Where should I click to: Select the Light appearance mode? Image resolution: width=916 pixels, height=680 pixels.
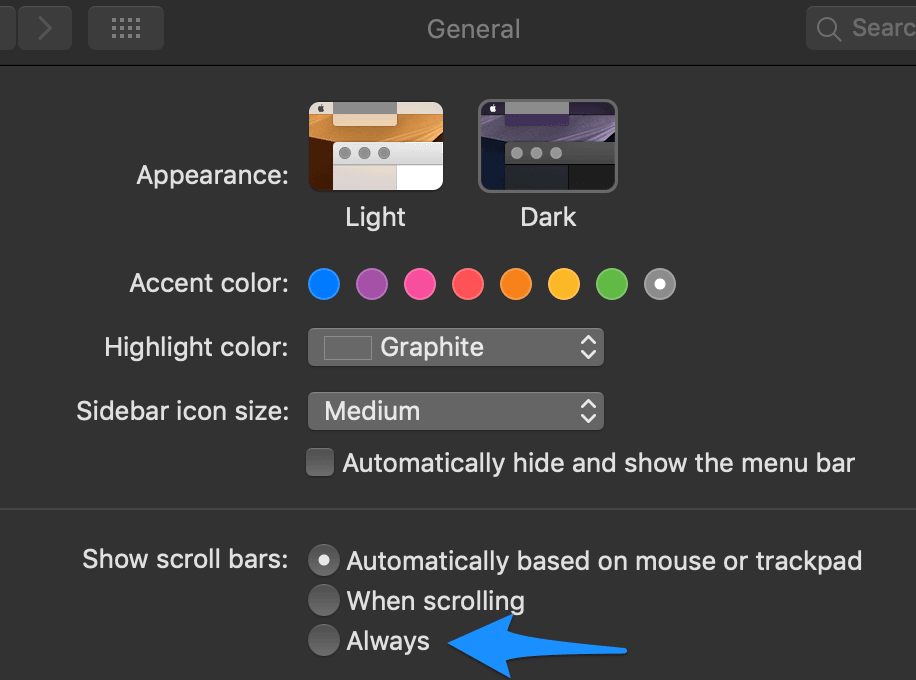tap(375, 145)
